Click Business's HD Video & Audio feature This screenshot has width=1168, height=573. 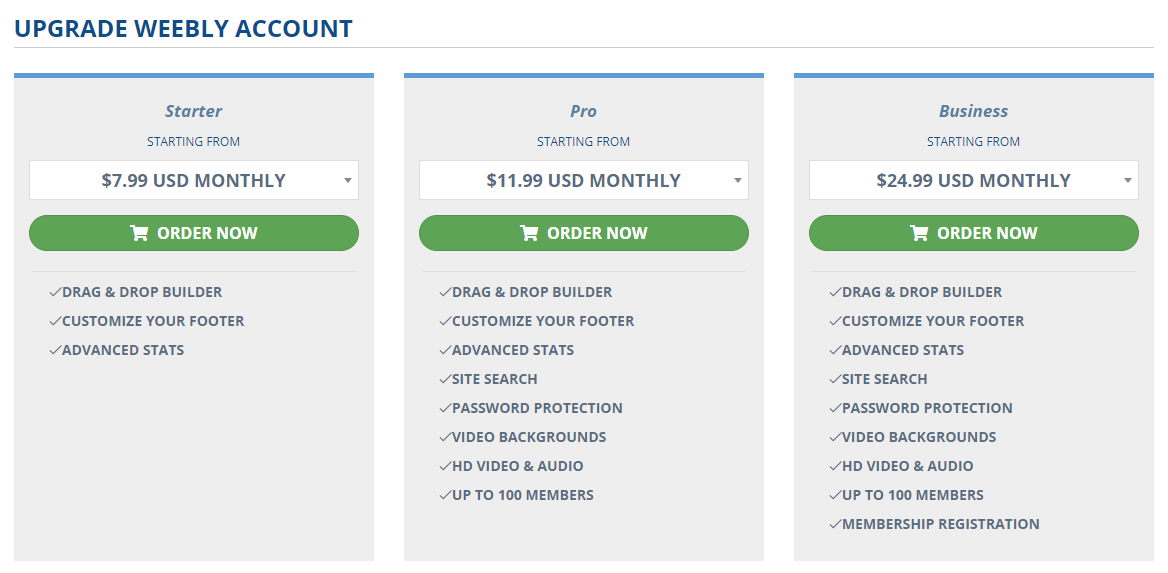pos(907,466)
